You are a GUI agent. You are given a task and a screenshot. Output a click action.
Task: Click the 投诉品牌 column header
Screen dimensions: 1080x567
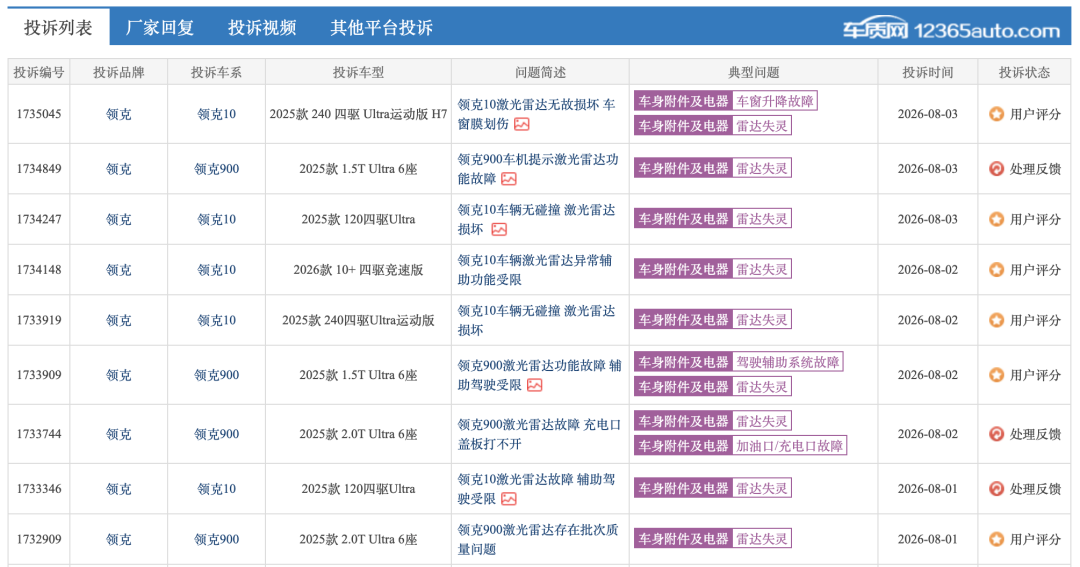click(x=118, y=72)
